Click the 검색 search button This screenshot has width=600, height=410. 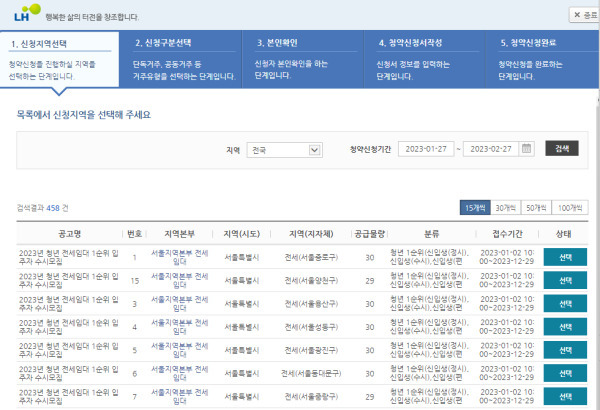tap(562, 149)
